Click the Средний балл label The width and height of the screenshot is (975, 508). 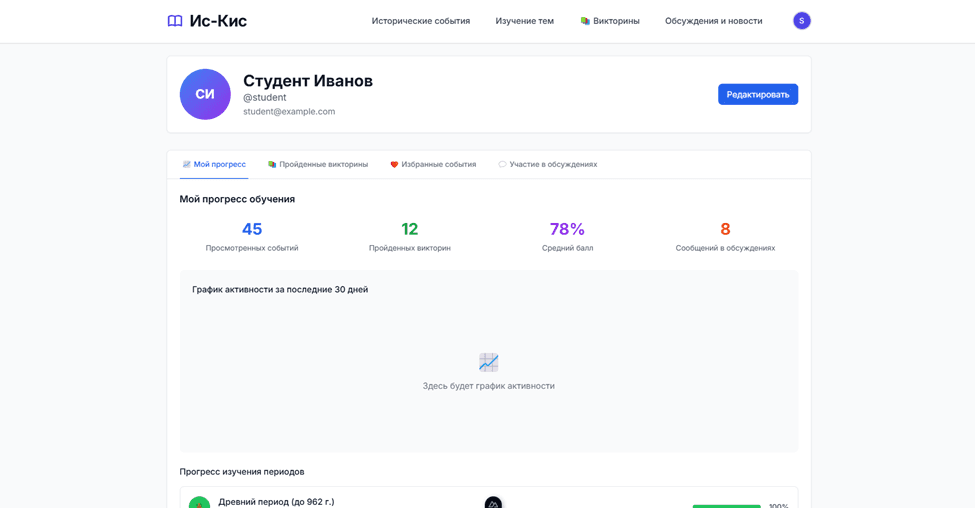(x=567, y=248)
